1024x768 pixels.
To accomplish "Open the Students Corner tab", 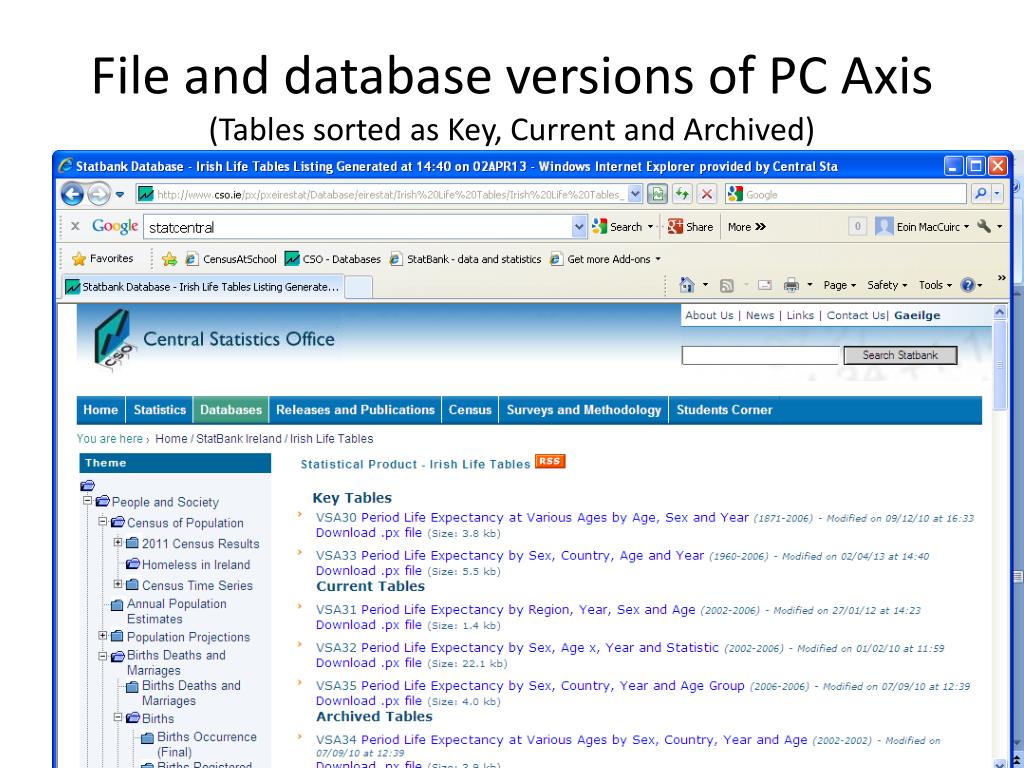I will pos(724,410).
